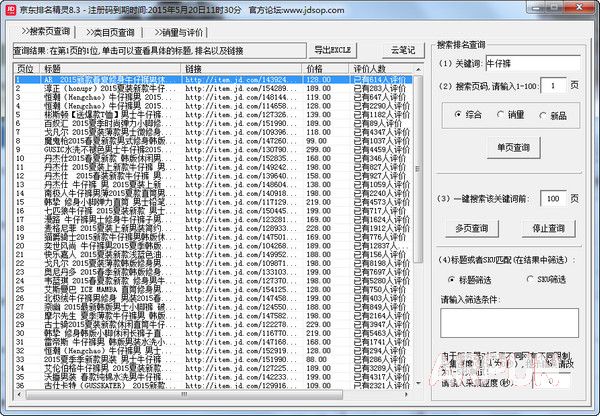600x416 pixels.
Task: Open 云笔记 button
Action: [403, 50]
